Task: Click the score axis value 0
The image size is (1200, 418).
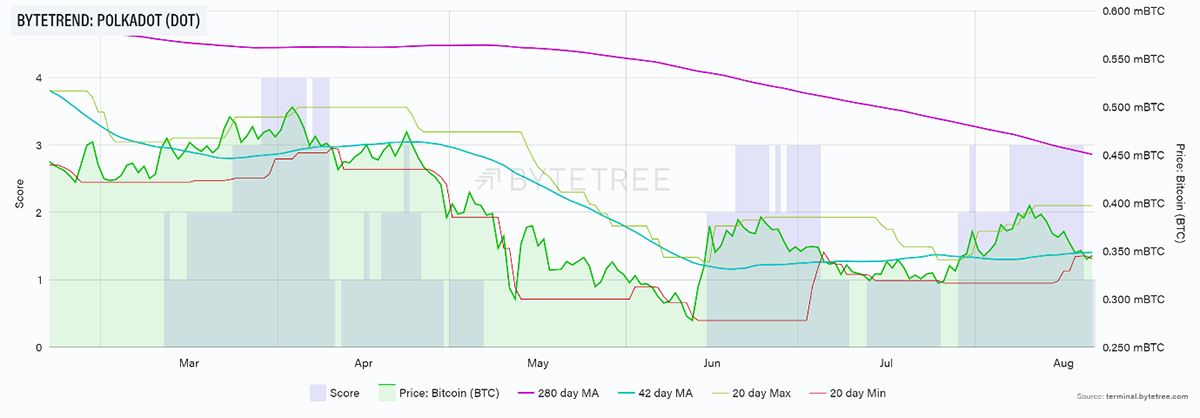Action: pos(38,347)
